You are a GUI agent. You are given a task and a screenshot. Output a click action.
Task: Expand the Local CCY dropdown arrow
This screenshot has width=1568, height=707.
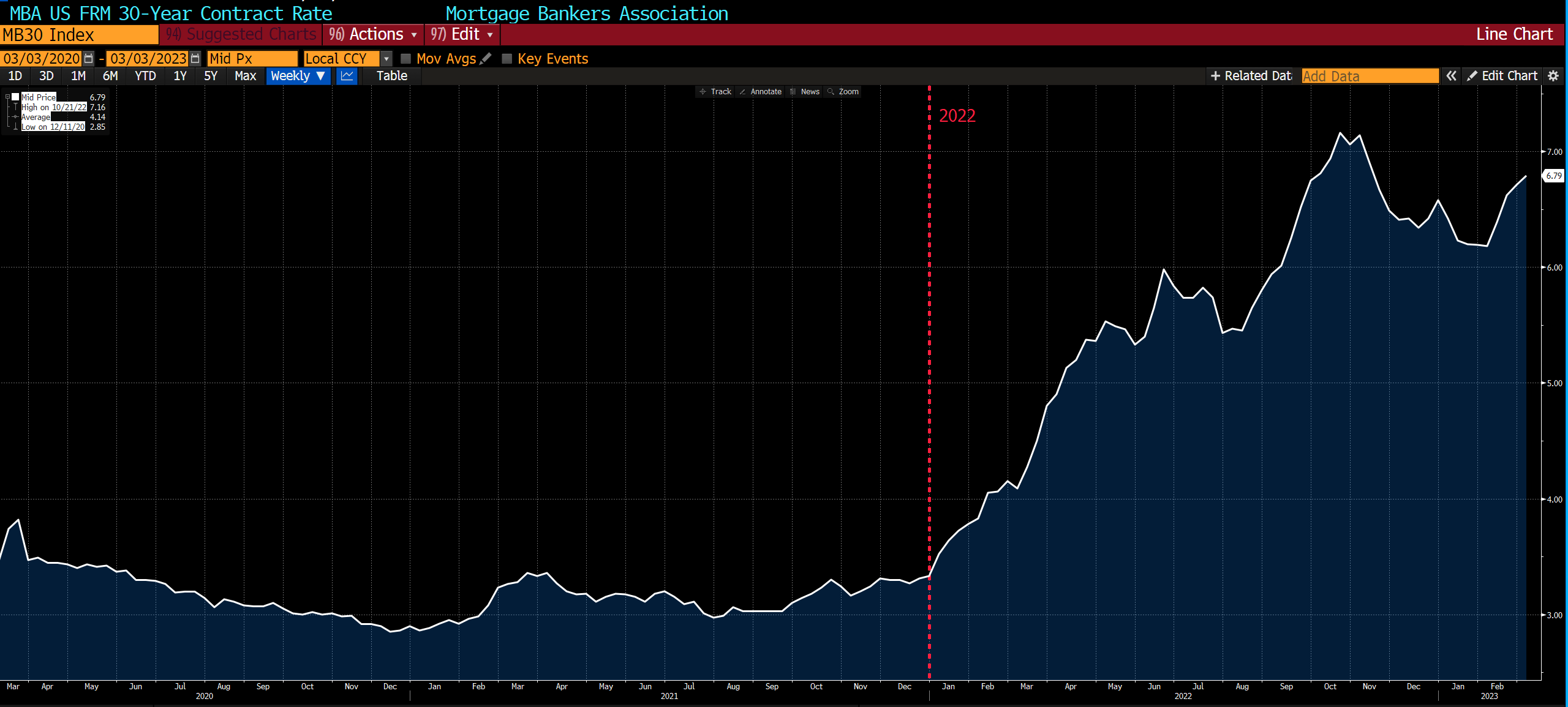pos(386,59)
